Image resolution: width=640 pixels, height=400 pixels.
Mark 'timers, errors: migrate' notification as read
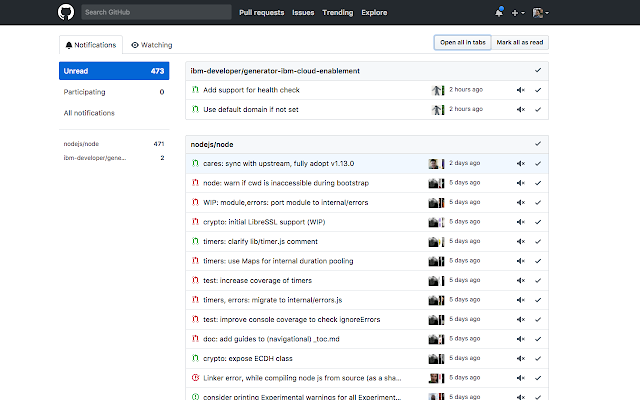click(x=538, y=300)
